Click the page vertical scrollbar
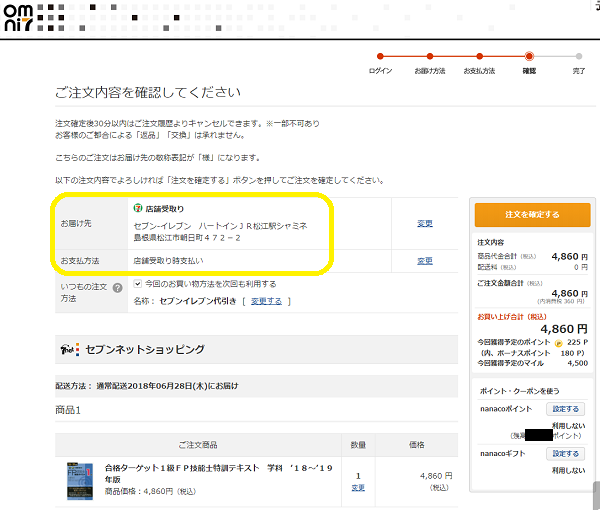Viewport: 600px width, 510px height. [x=596, y=494]
